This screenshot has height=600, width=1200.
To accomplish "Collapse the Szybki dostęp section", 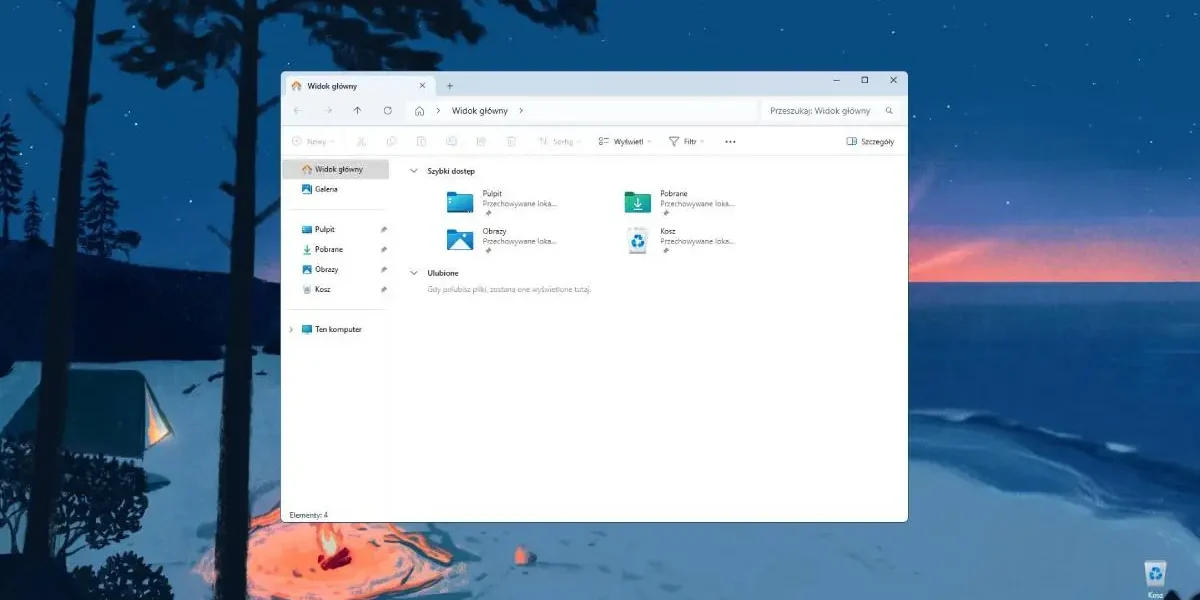I will [x=413, y=171].
